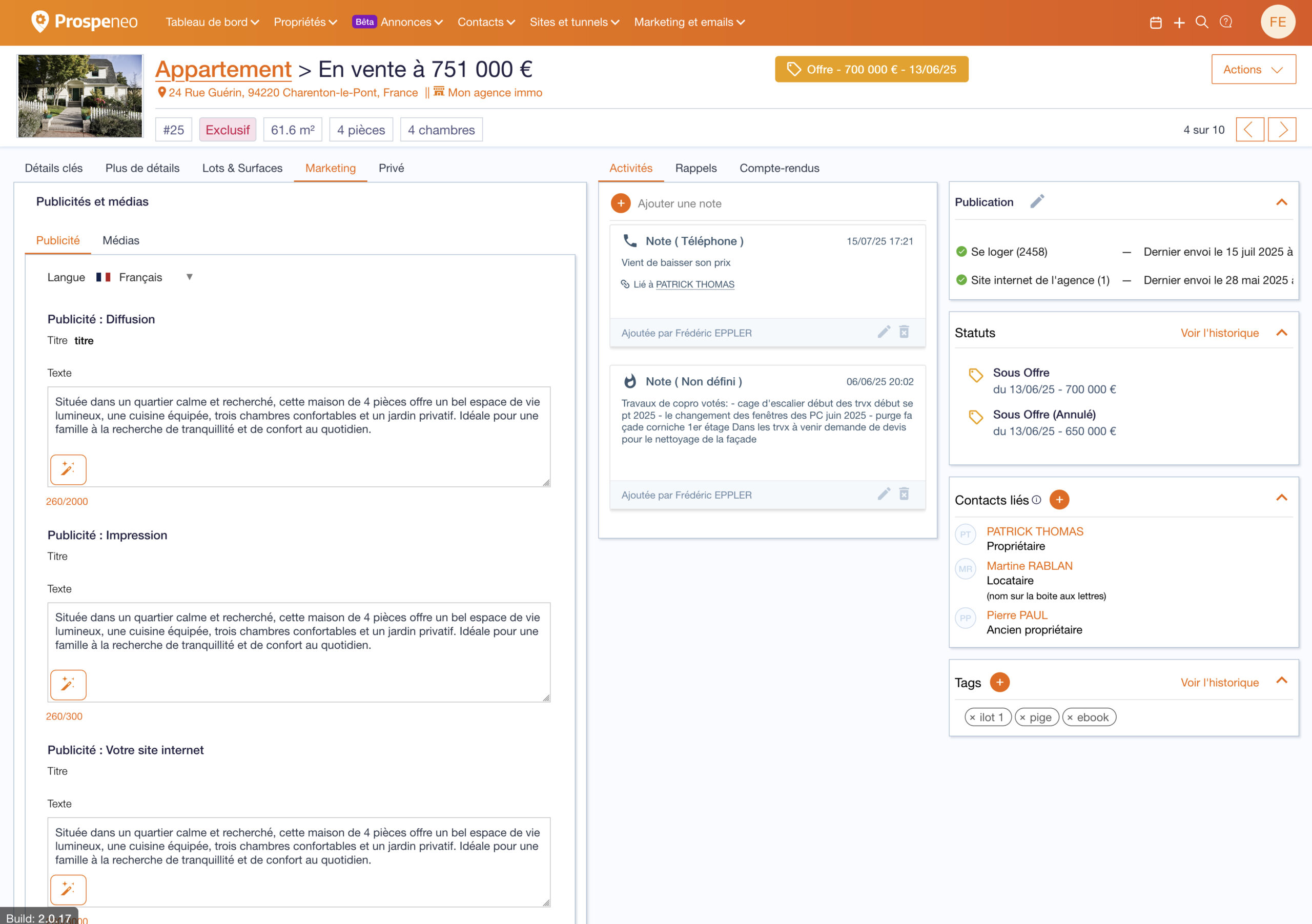
Task: Delete the Téléphone note with trash icon
Action: click(x=904, y=332)
